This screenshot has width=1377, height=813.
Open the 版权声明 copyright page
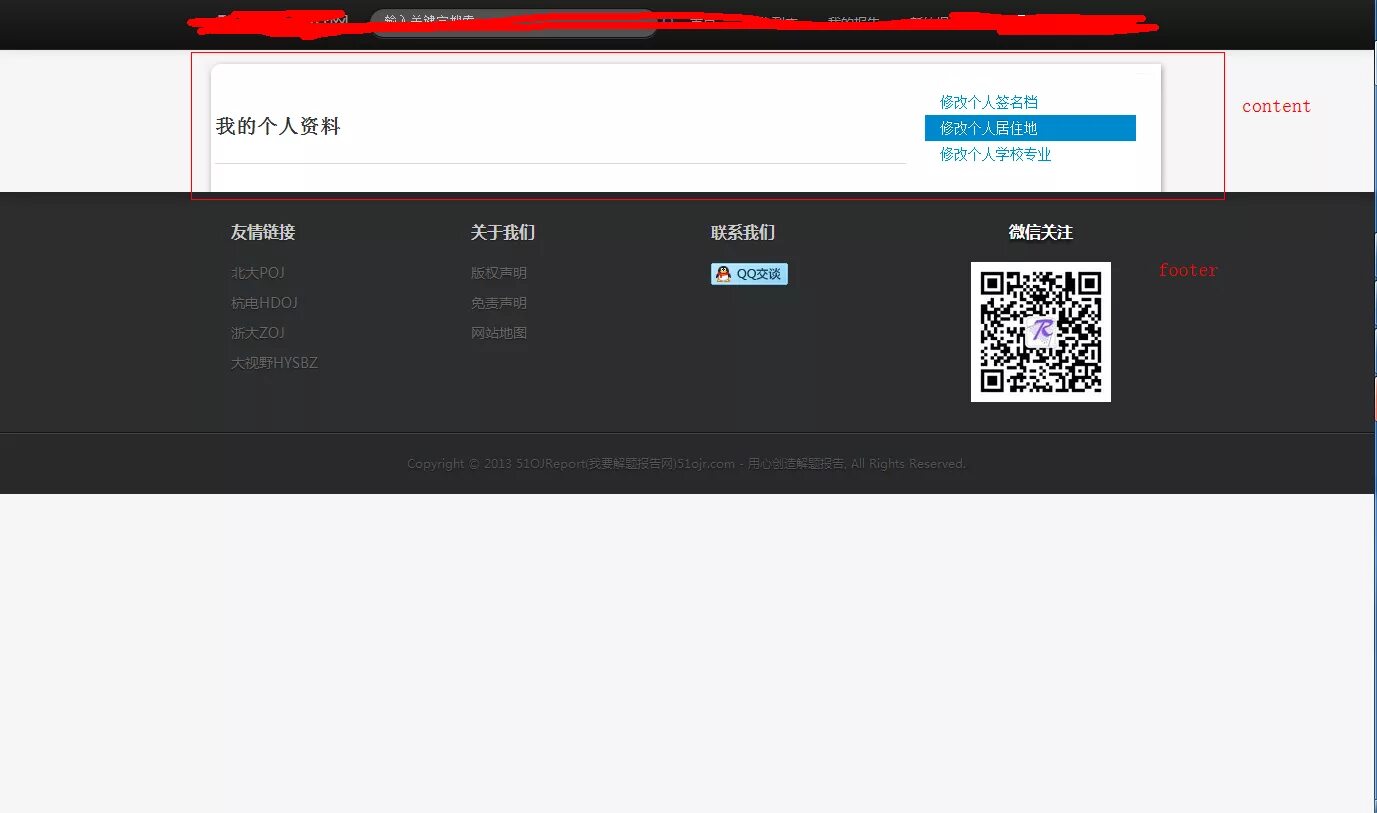[499, 273]
